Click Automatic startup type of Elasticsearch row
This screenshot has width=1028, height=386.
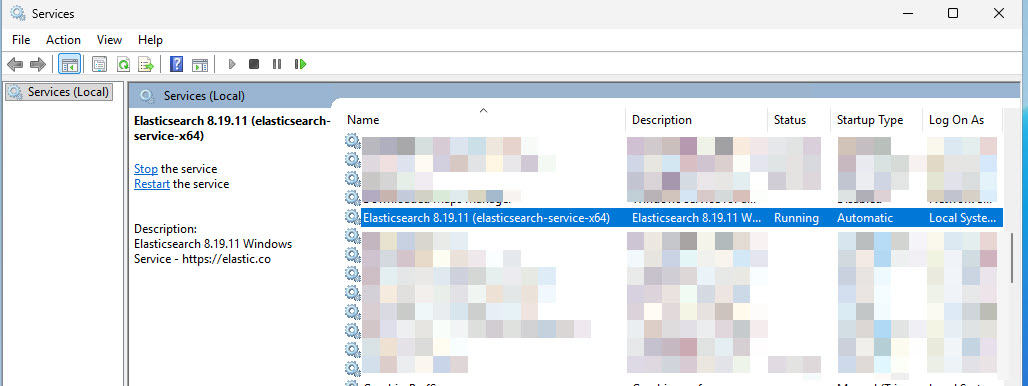[x=865, y=218]
